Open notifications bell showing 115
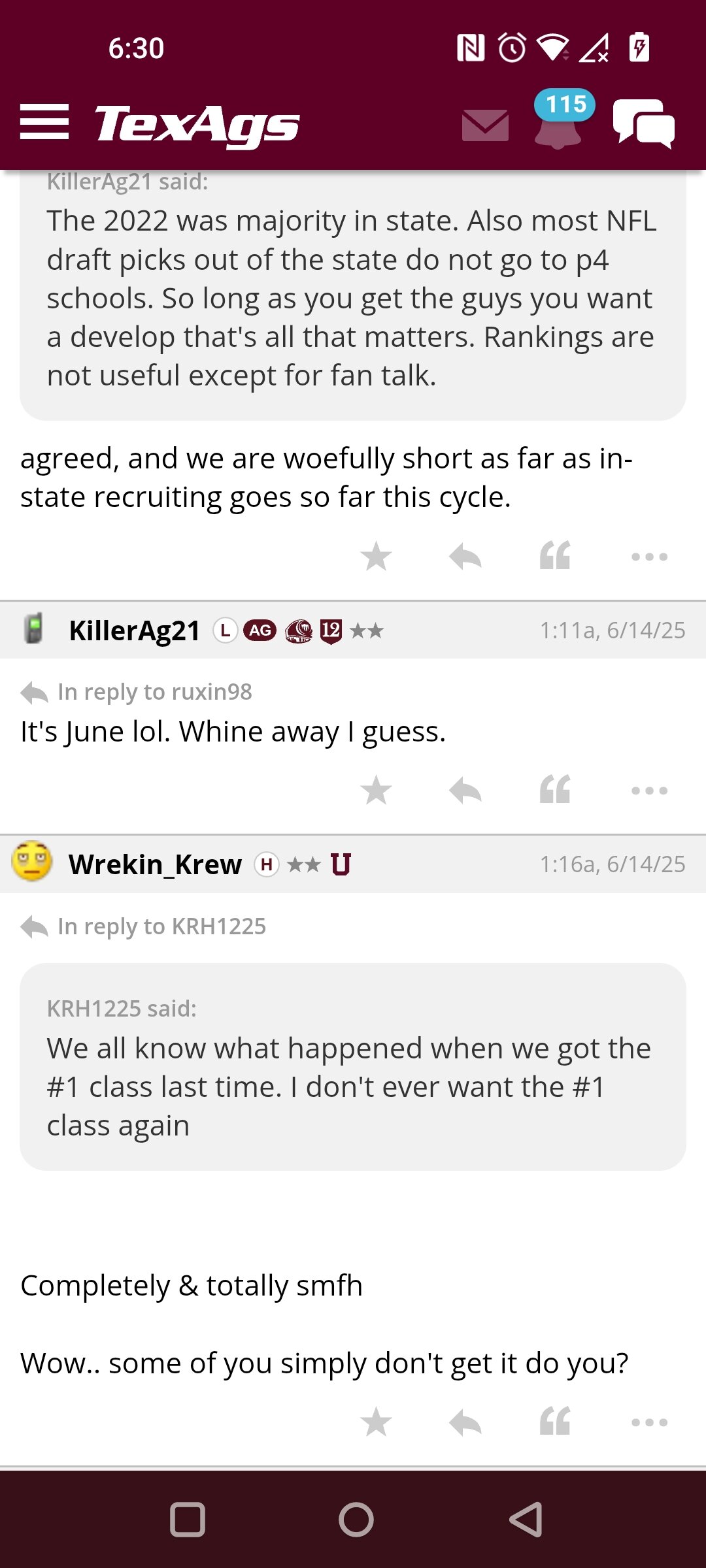Image resolution: width=706 pixels, height=1568 pixels. [x=560, y=120]
